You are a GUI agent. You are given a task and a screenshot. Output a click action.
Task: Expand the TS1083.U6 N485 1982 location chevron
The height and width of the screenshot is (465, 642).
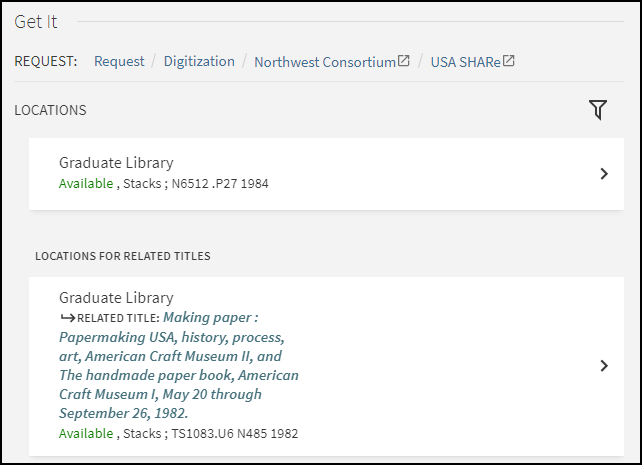point(603,366)
